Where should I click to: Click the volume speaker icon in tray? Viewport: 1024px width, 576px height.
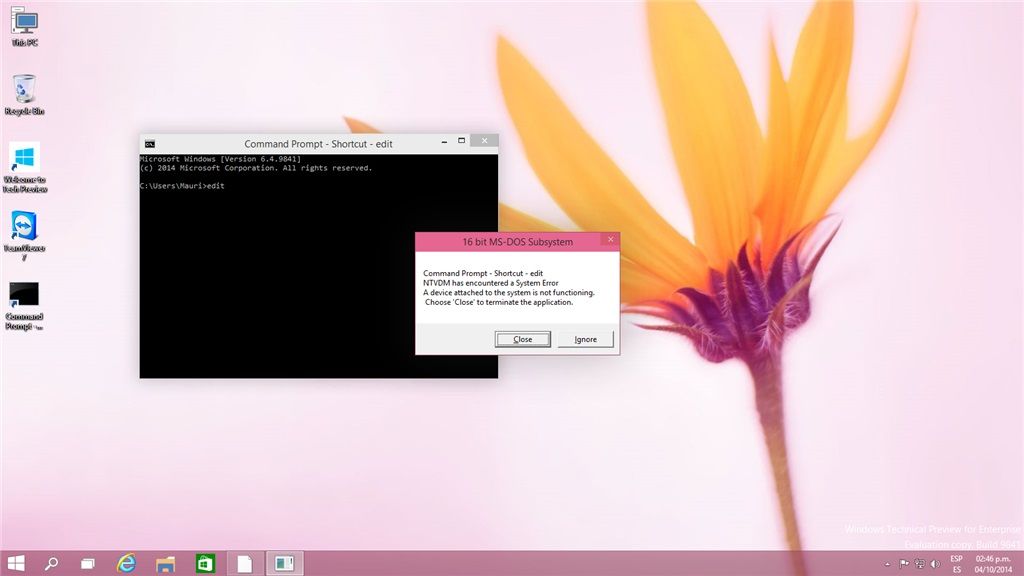tap(934, 564)
